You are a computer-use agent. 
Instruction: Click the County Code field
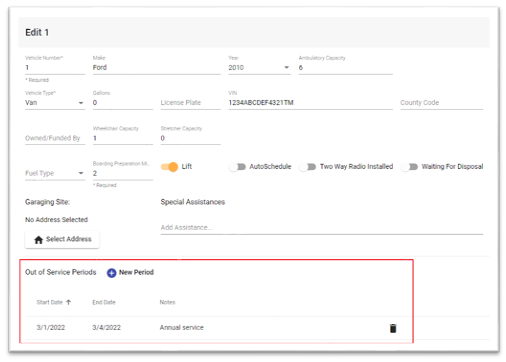tap(442, 103)
